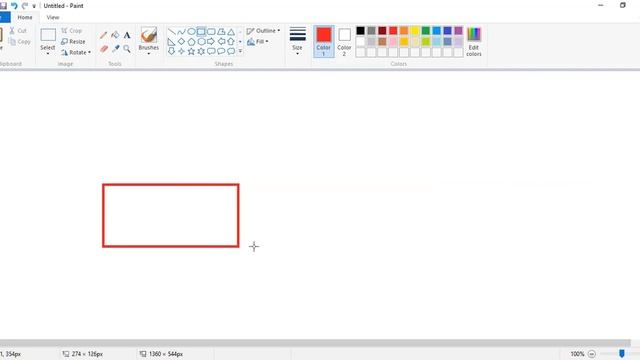This screenshot has height=360, width=640.
Task: Select the Fill with color bucket tool
Action: [116, 36]
